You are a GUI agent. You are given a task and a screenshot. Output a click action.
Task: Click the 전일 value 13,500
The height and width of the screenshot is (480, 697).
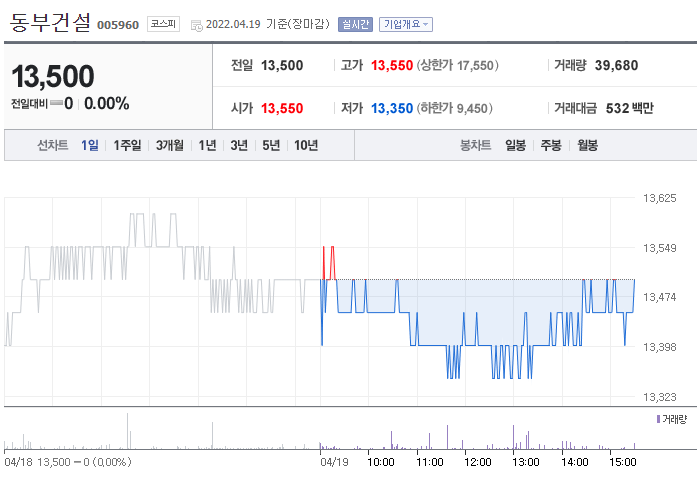coord(282,65)
